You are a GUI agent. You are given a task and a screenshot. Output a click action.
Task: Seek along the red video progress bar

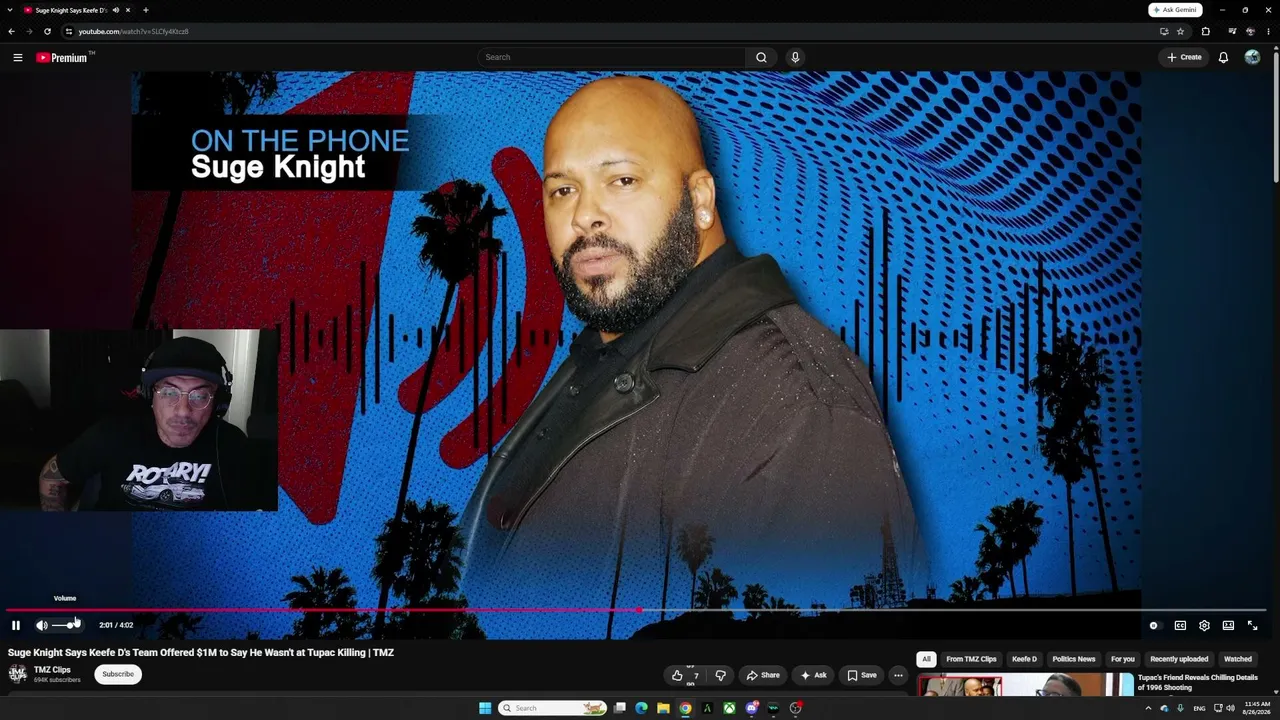click(636, 609)
